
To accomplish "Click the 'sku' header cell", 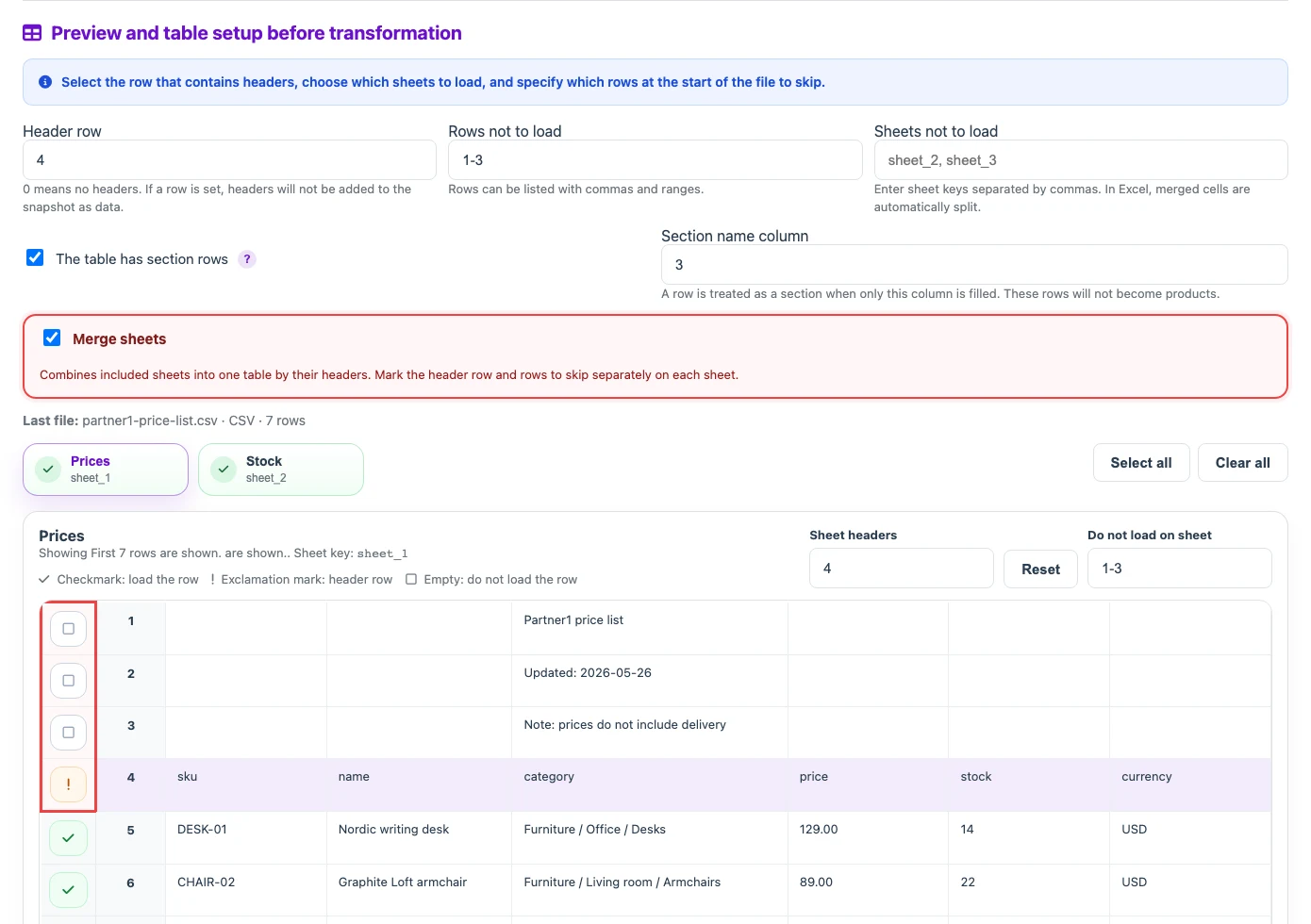I will (x=246, y=784).
